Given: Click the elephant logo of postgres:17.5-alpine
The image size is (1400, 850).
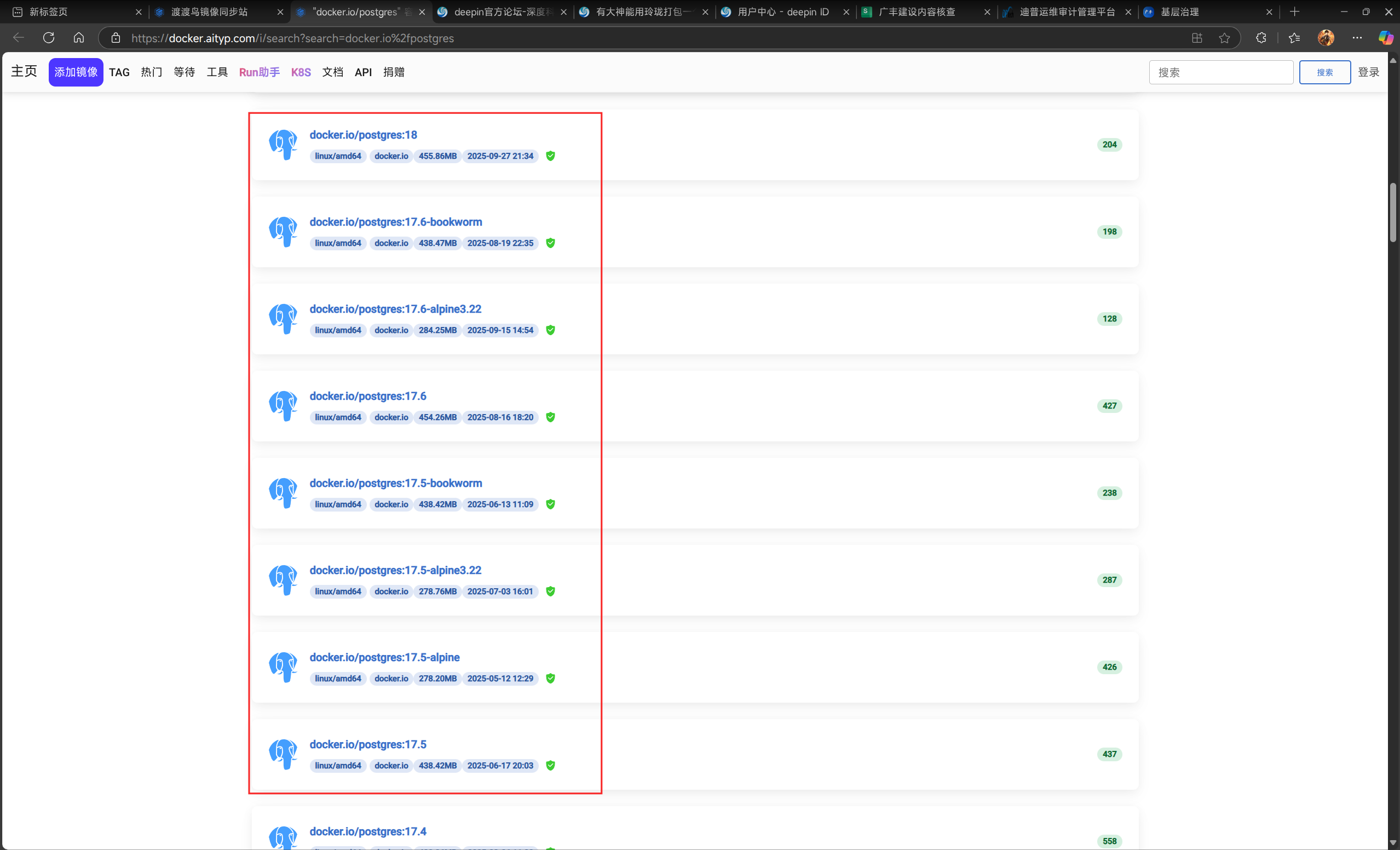Looking at the screenshot, I should 283,667.
